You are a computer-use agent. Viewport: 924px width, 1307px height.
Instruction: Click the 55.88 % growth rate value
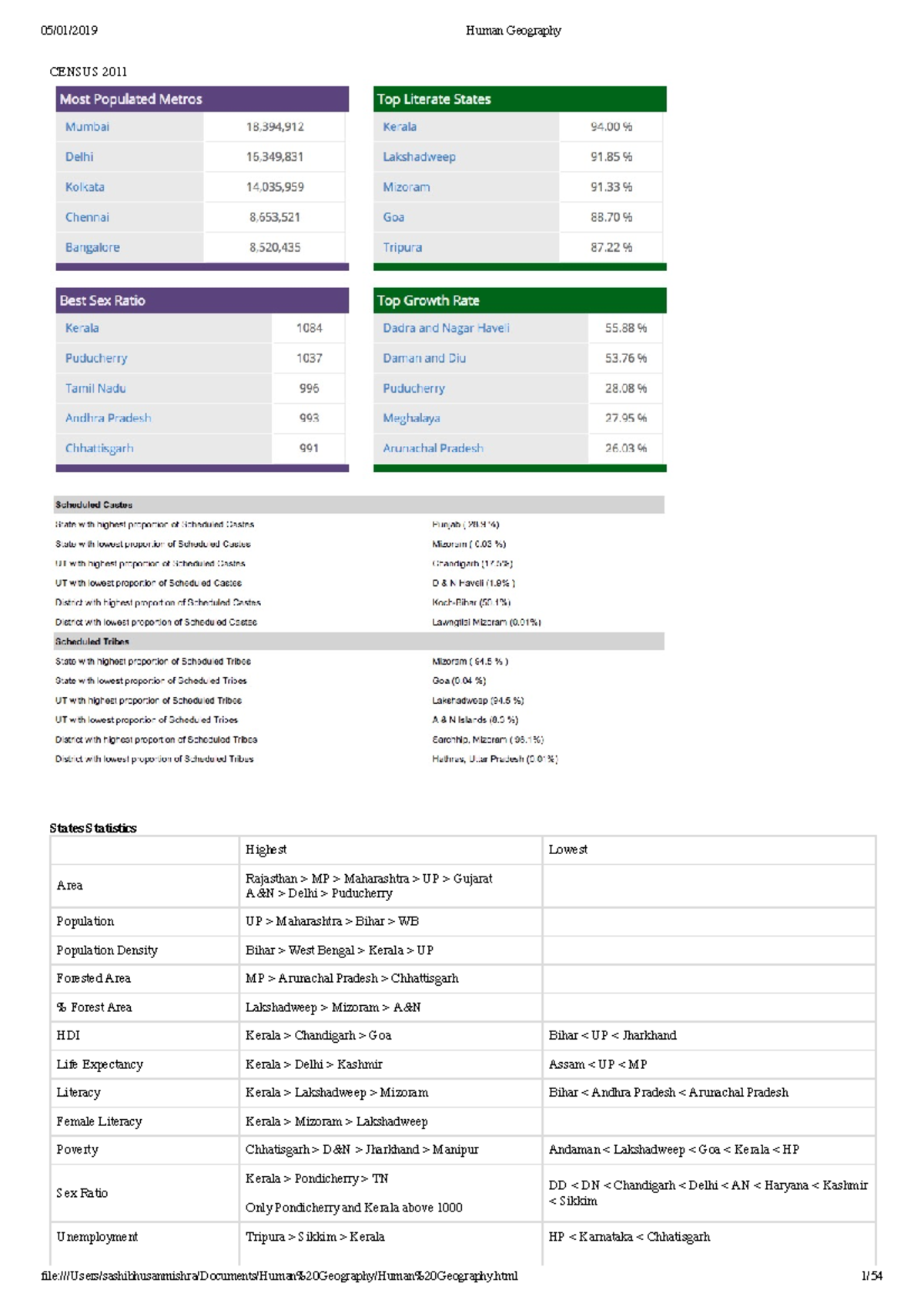coord(625,328)
